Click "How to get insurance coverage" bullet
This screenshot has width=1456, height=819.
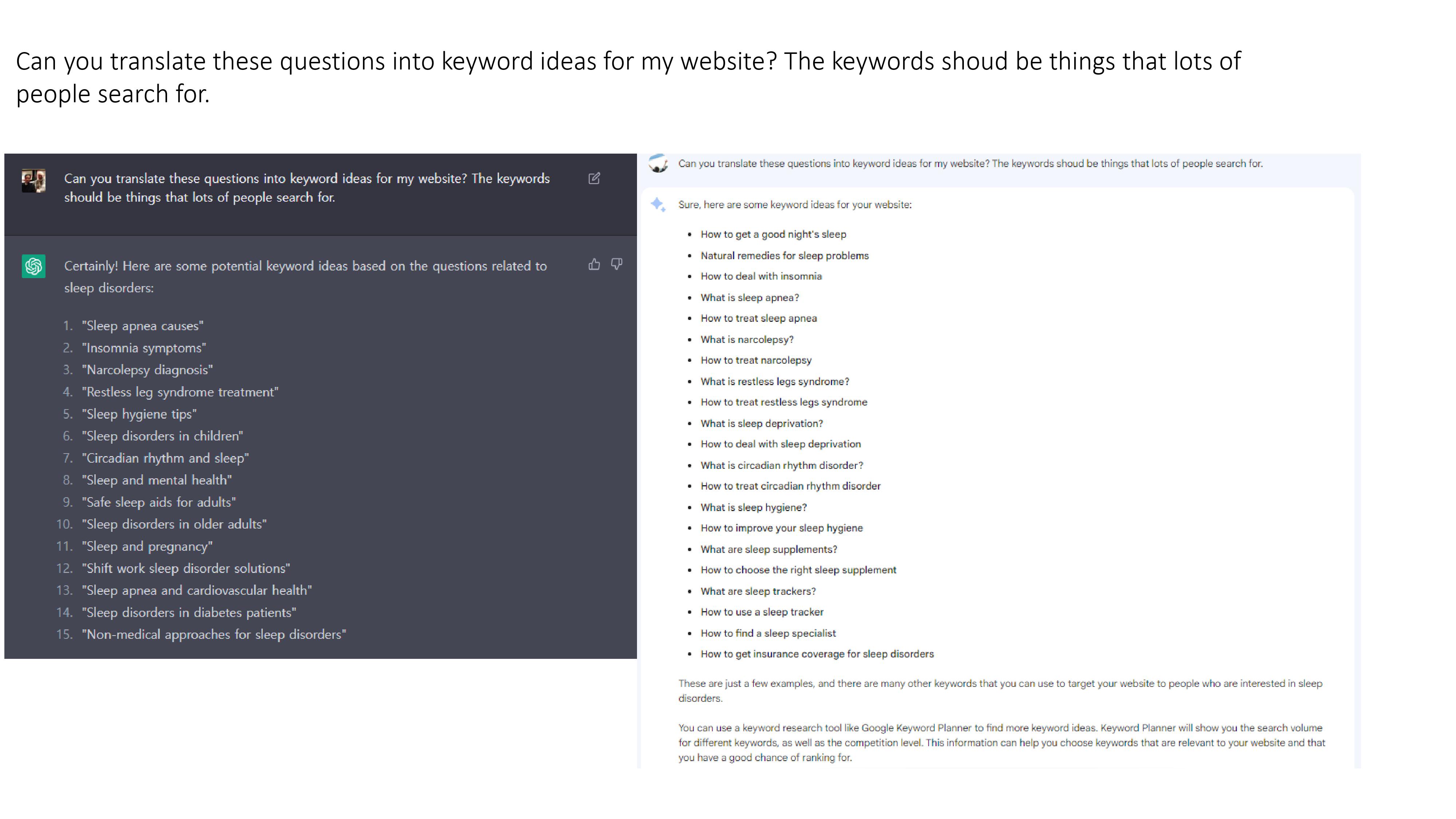click(817, 654)
